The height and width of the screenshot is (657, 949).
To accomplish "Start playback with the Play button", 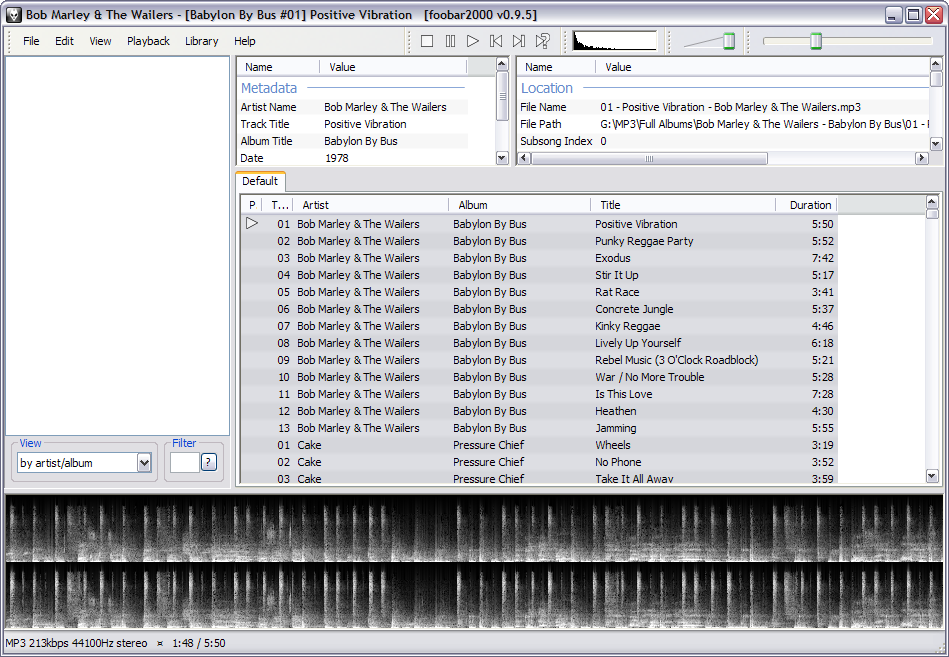I will coord(473,41).
